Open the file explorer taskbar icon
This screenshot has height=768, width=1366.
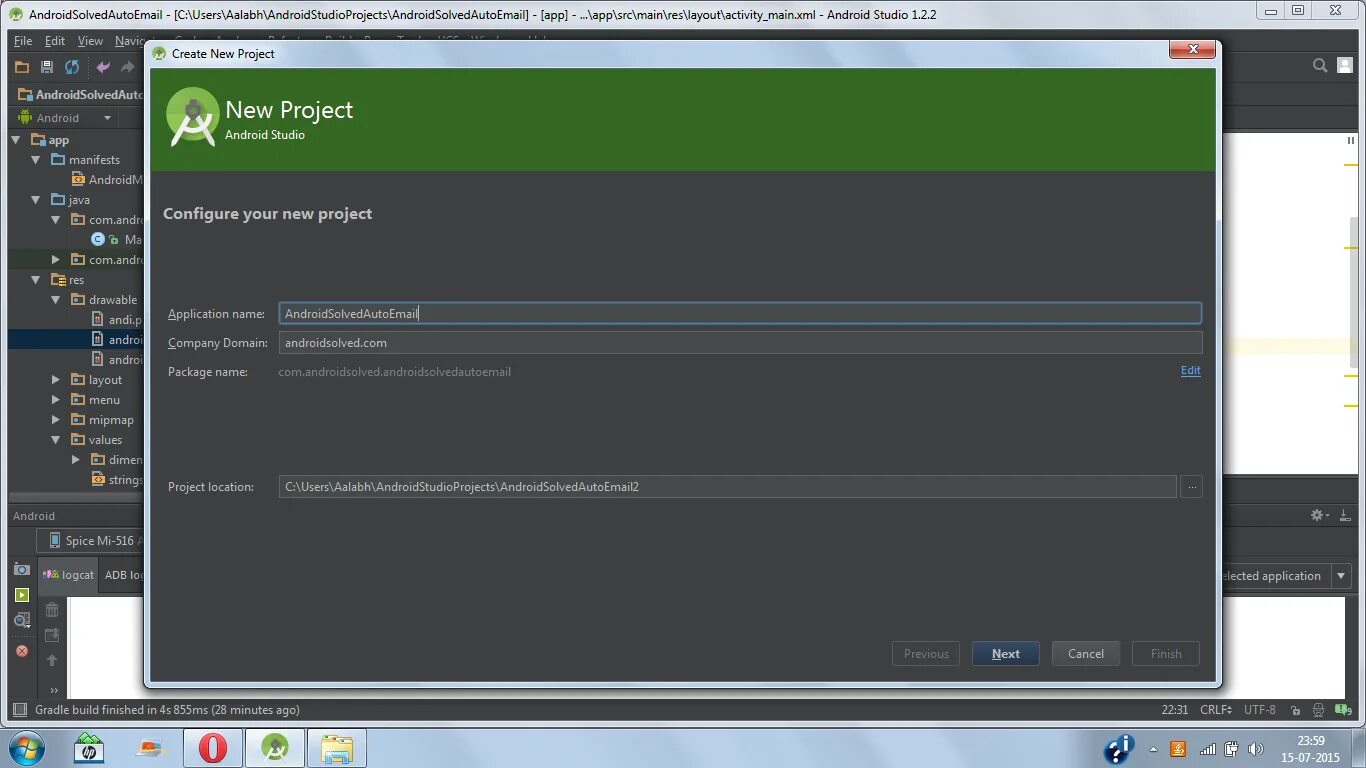[x=337, y=748]
